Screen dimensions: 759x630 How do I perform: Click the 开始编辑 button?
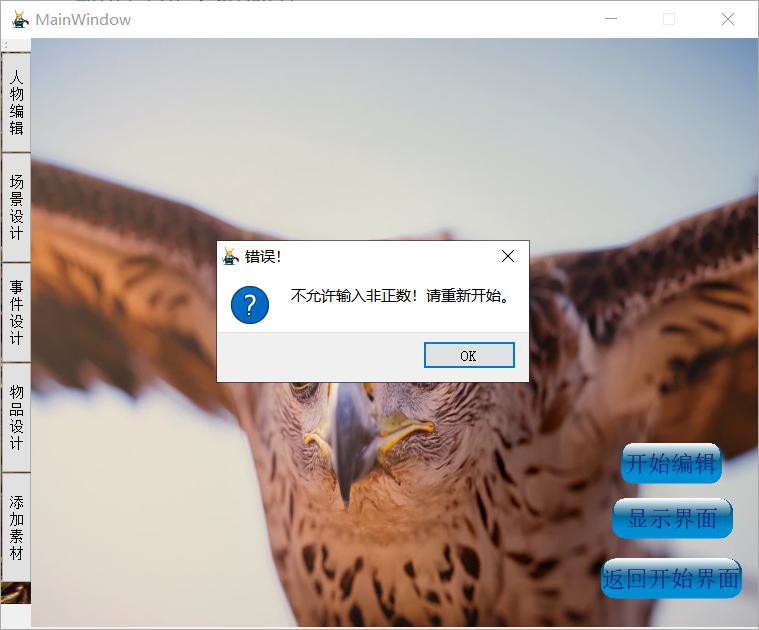[671, 464]
